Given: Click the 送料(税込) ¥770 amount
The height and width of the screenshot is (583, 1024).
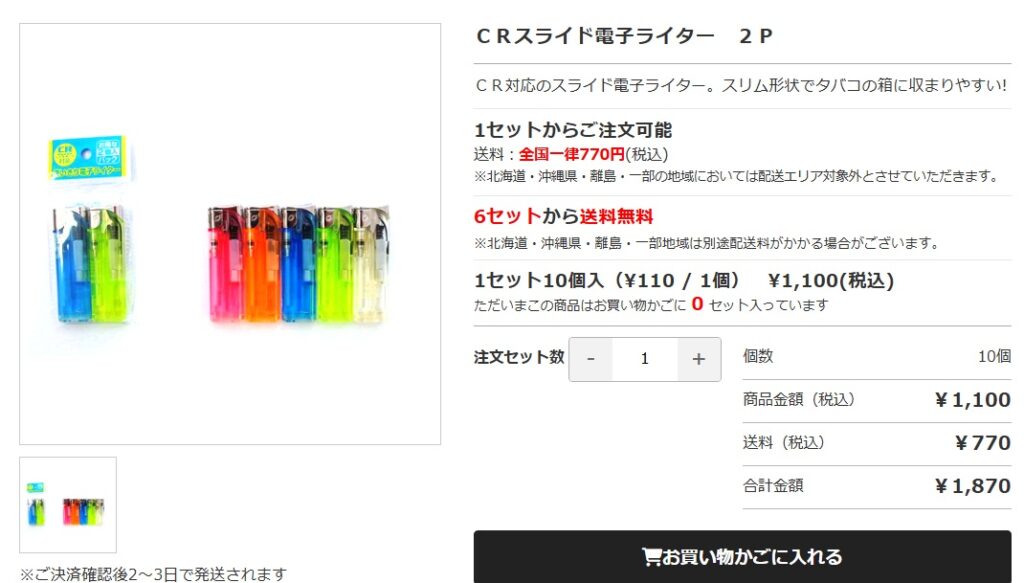Looking at the screenshot, I should [983, 443].
